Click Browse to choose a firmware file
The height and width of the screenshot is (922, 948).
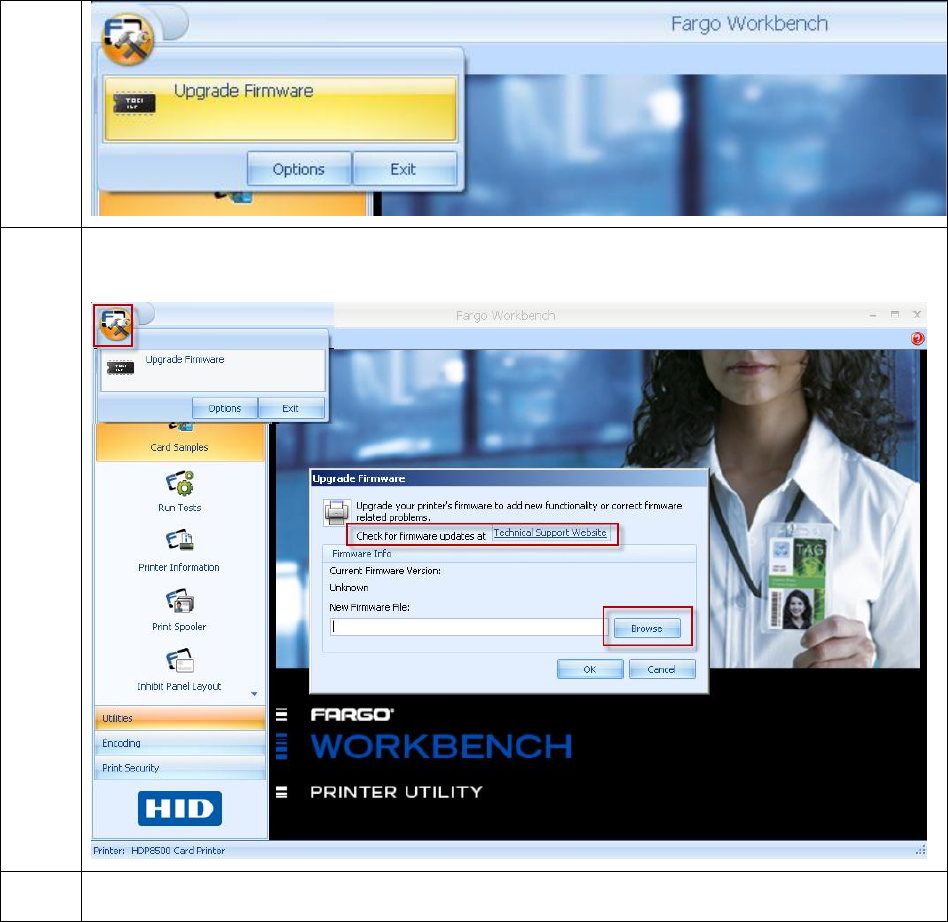tap(647, 628)
